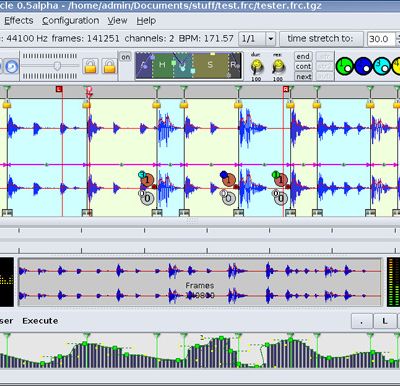Click the level meter beside the overview waveform

point(393,282)
